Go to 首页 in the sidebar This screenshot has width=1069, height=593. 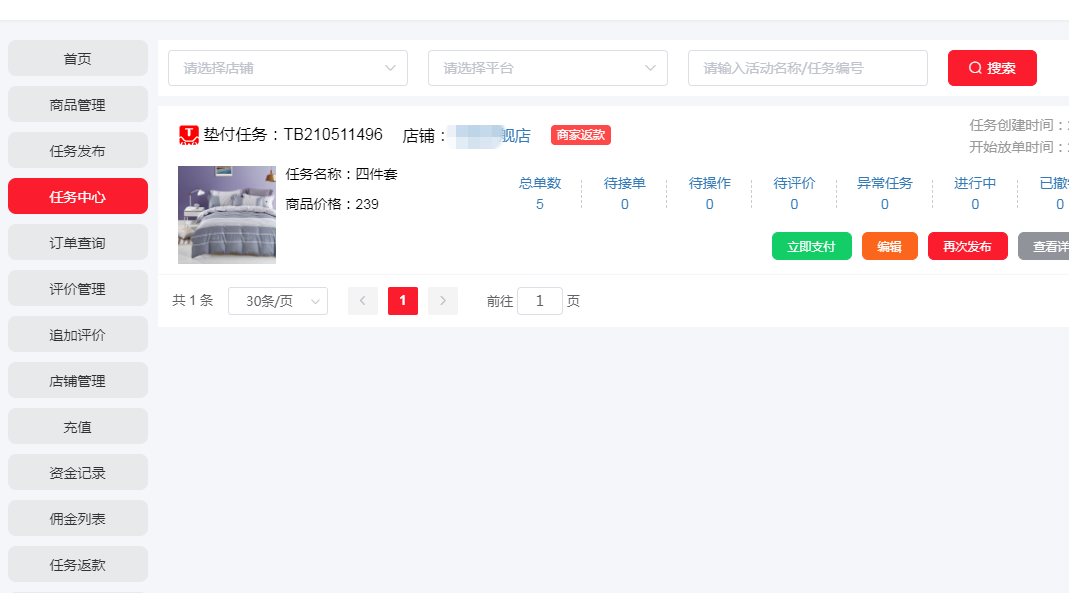pos(78,59)
